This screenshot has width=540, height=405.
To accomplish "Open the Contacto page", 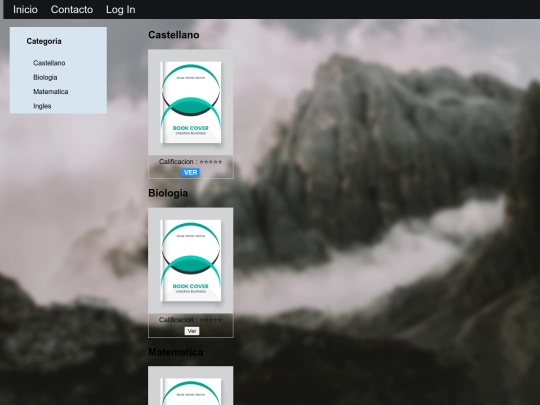I will (x=72, y=10).
